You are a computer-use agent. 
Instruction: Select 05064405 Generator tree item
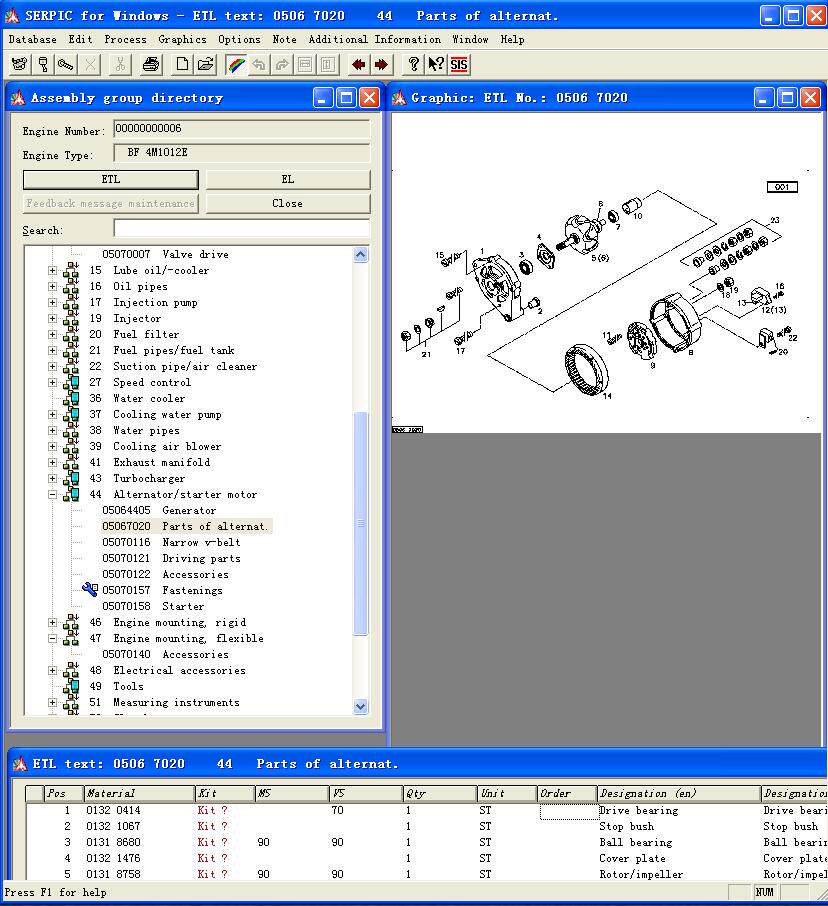(x=159, y=510)
